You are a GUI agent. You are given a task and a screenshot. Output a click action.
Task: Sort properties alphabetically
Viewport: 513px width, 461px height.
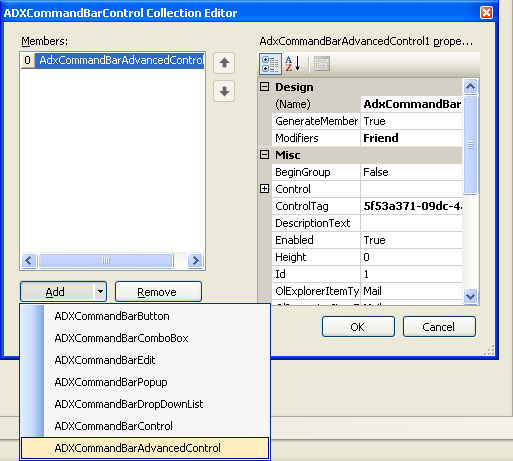[x=293, y=64]
